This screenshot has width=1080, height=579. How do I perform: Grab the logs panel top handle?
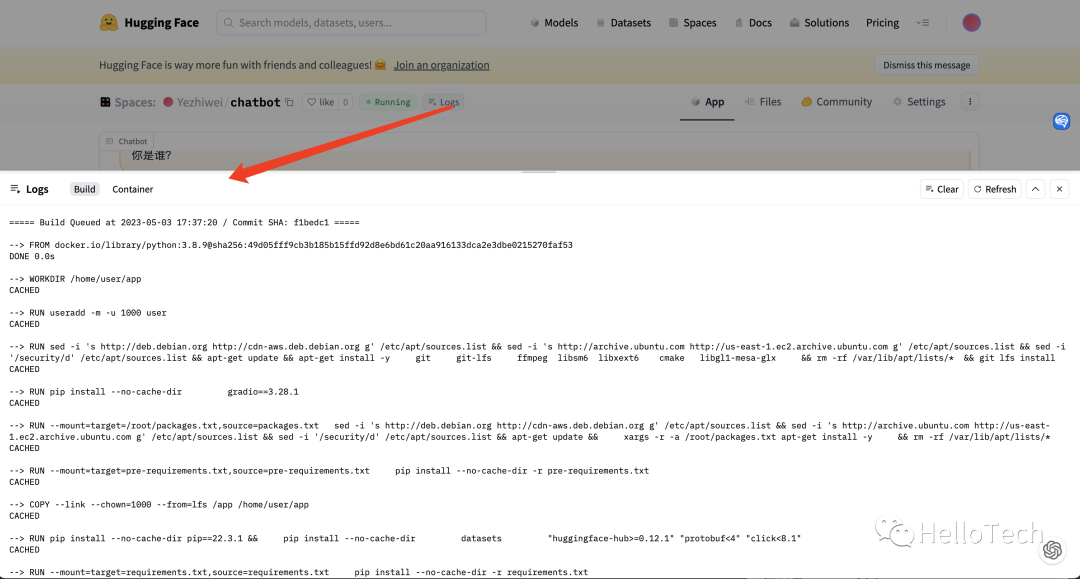[x=539, y=171]
